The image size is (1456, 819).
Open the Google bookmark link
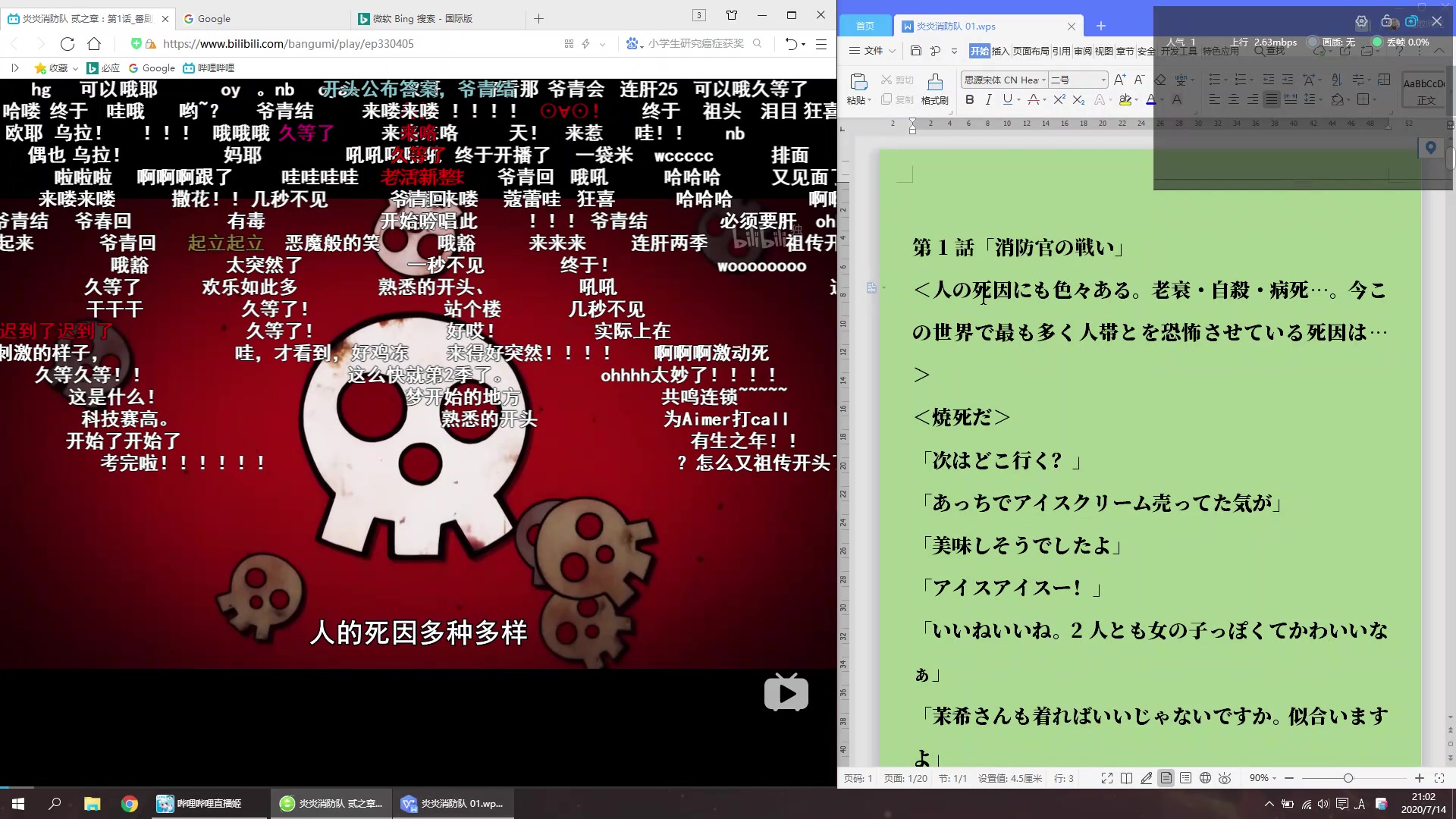coord(152,68)
